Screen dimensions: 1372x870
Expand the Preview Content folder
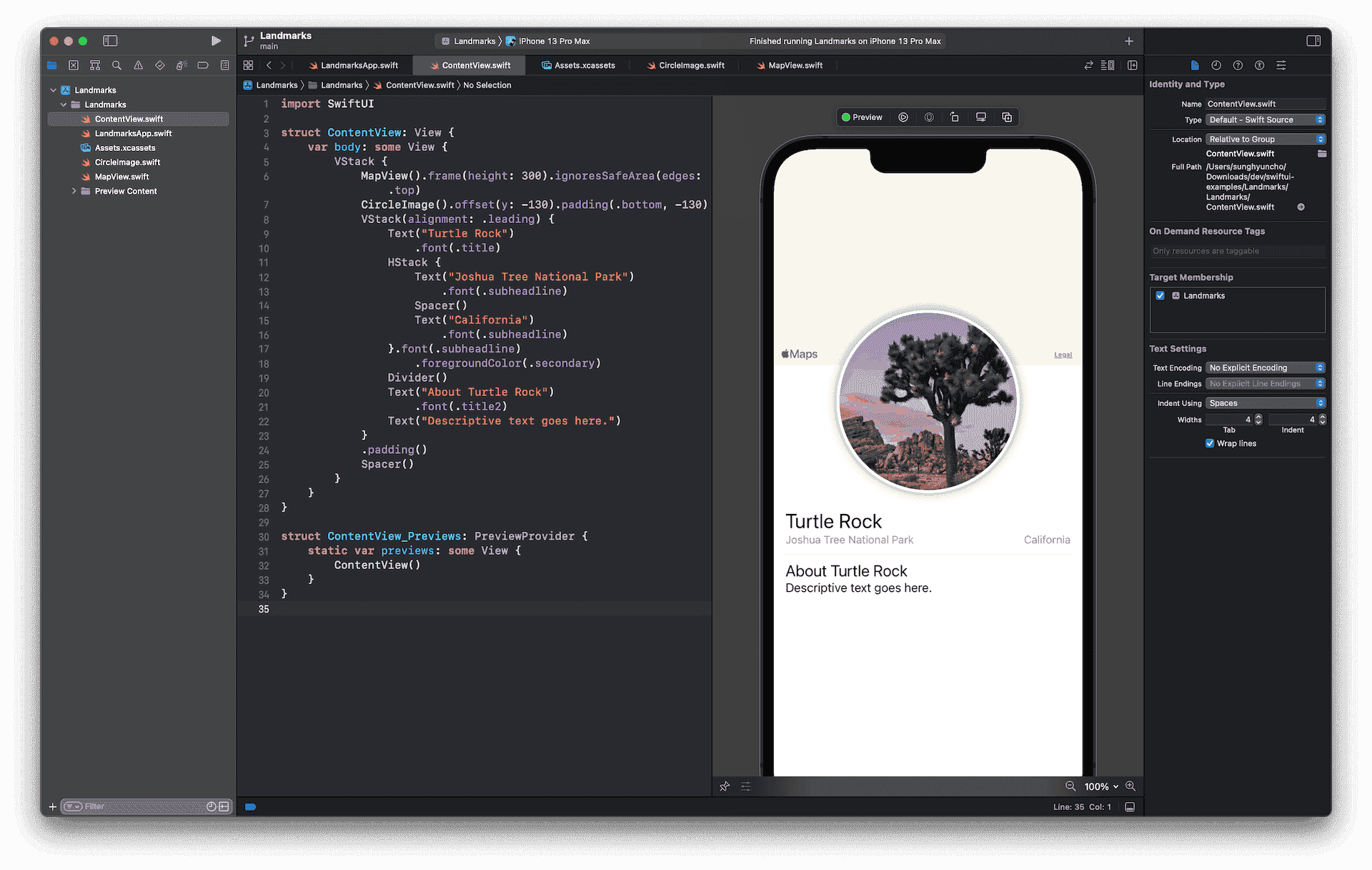coord(74,191)
